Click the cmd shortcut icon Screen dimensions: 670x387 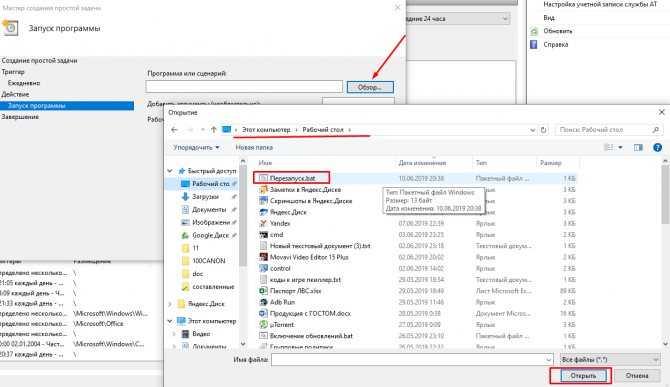264,235
